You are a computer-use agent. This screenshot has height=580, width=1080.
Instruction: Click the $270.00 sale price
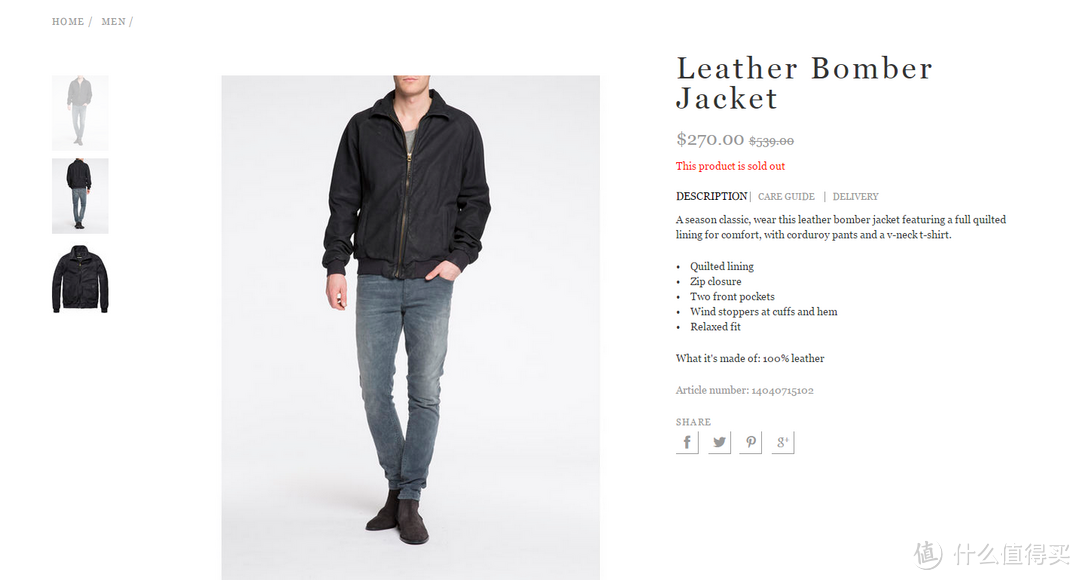709,140
